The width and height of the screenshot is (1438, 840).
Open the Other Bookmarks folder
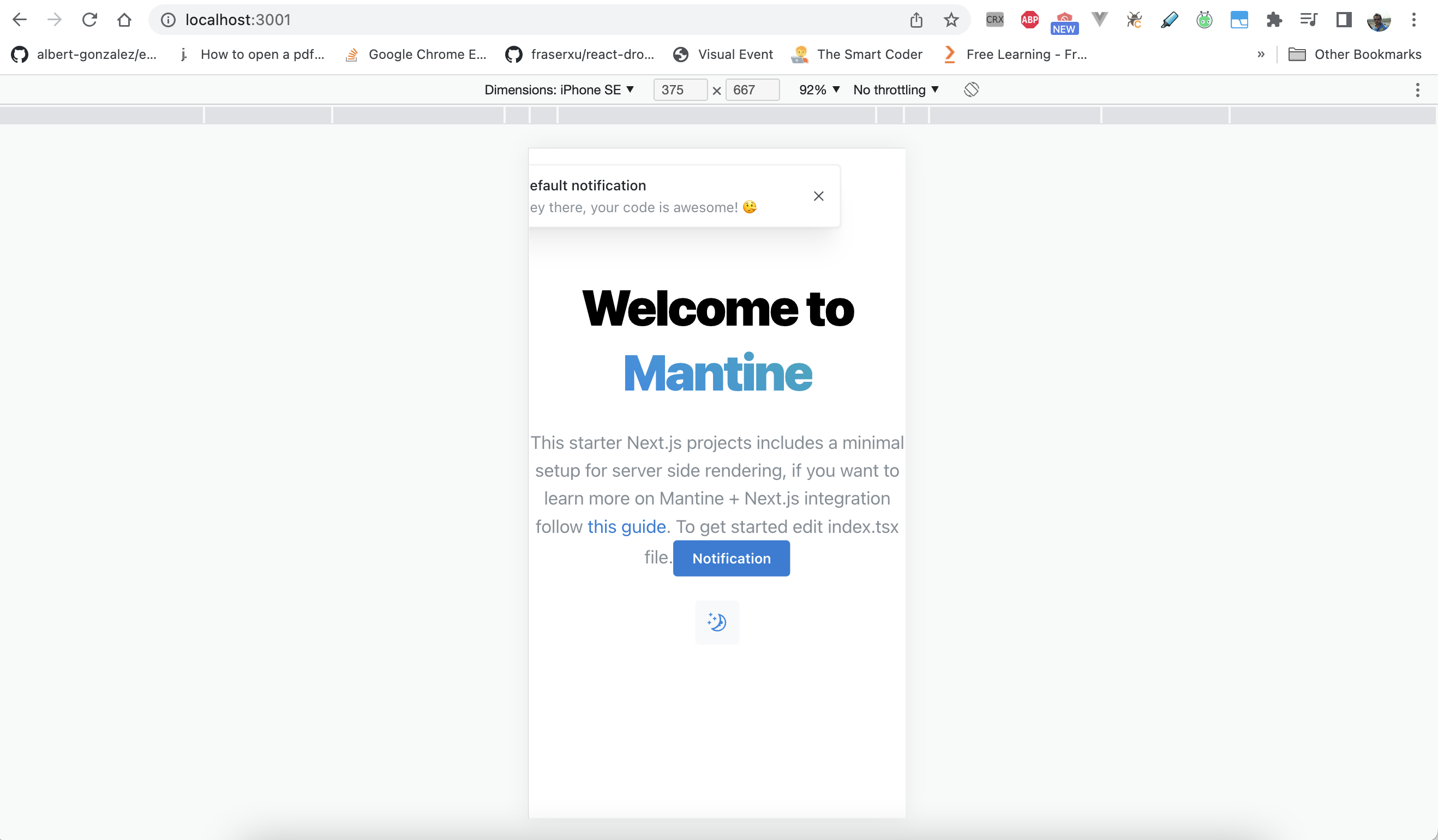pos(1355,54)
